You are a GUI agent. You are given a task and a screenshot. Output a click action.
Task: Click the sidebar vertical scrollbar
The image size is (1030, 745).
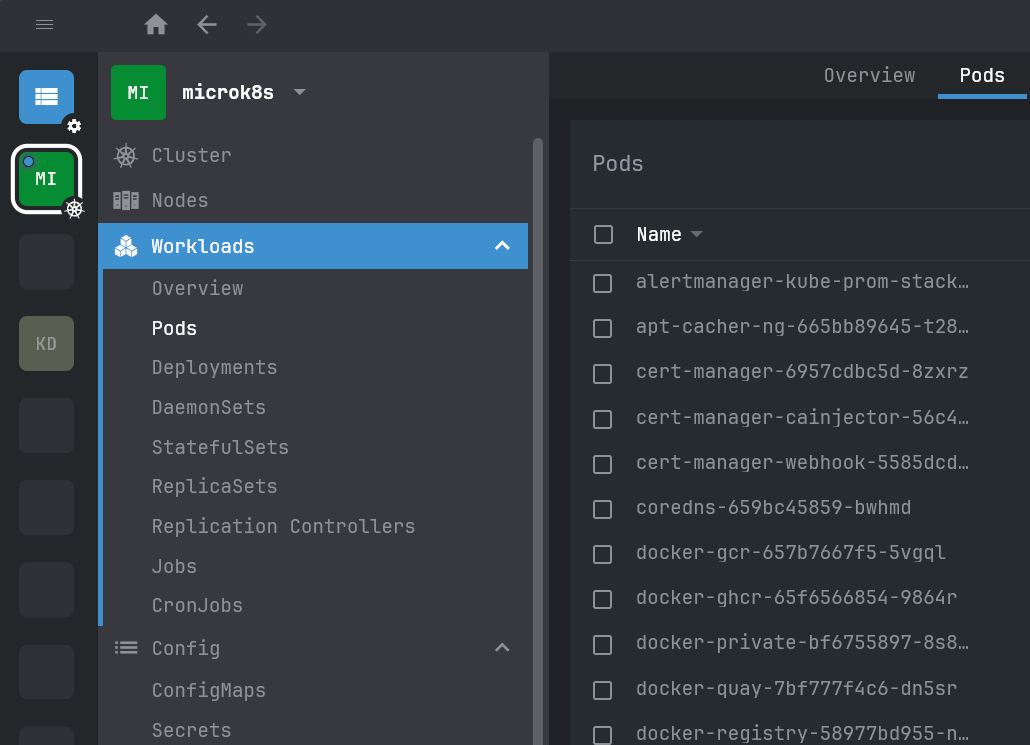(x=538, y=440)
